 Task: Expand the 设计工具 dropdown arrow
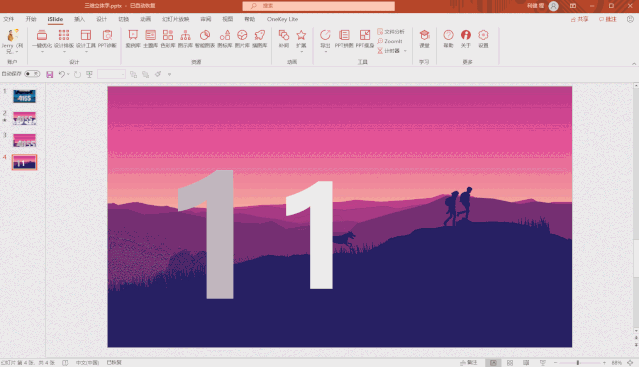(86, 52)
